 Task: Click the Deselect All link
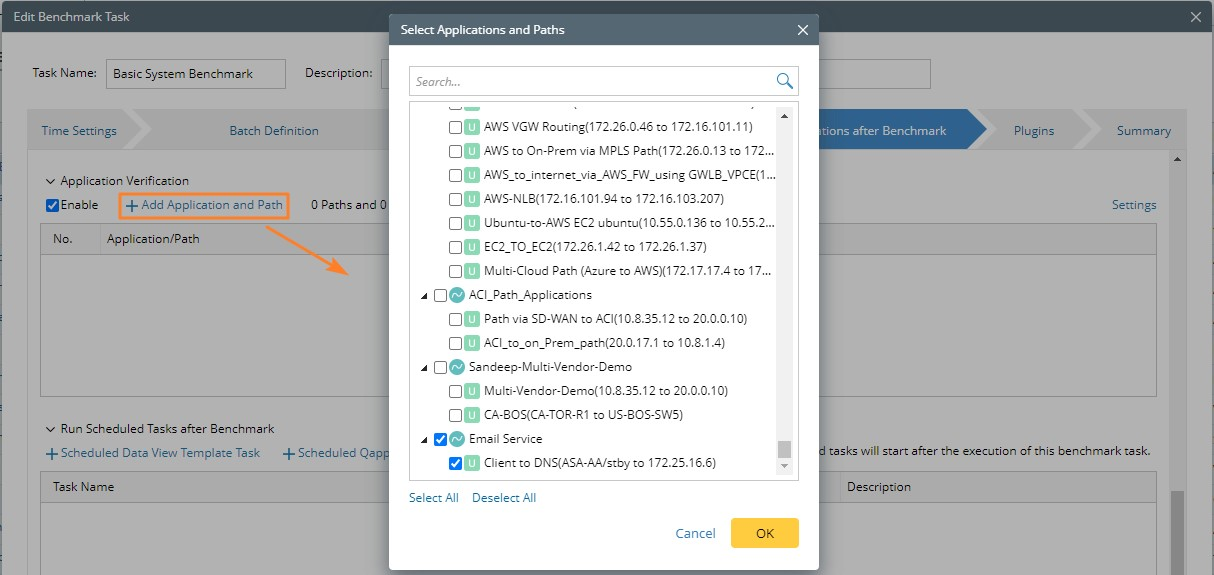504,498
